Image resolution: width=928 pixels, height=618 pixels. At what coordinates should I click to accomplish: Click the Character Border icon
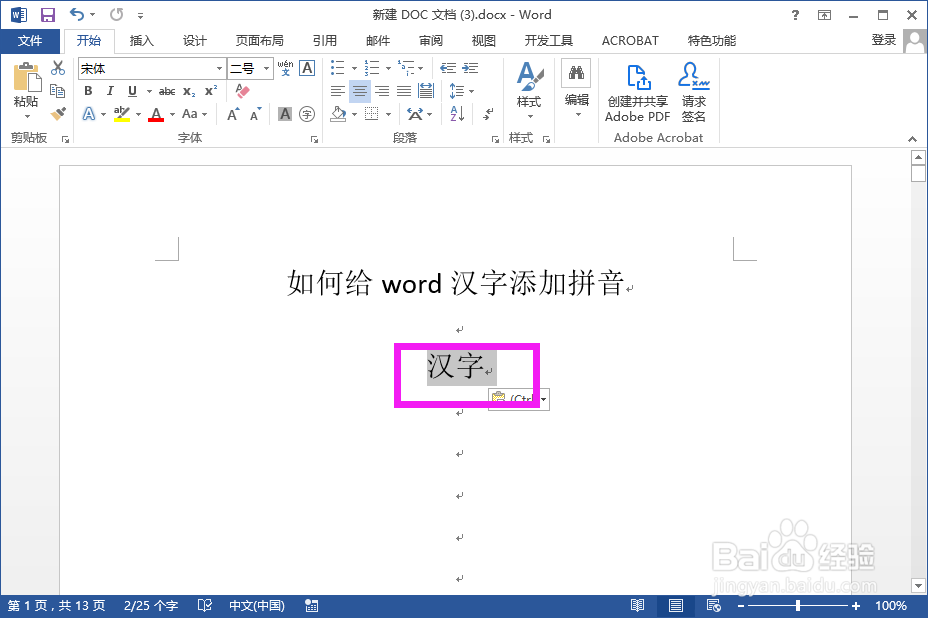tap(307, 68)
